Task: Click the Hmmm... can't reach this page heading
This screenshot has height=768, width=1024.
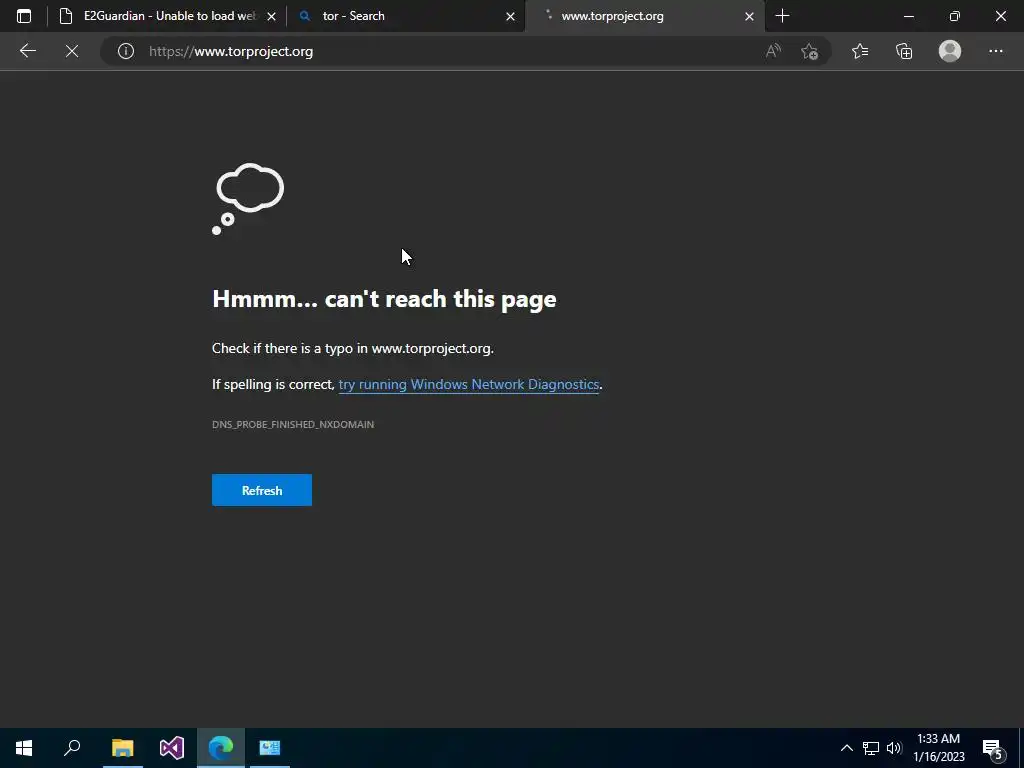Action: tap(384, 299)
